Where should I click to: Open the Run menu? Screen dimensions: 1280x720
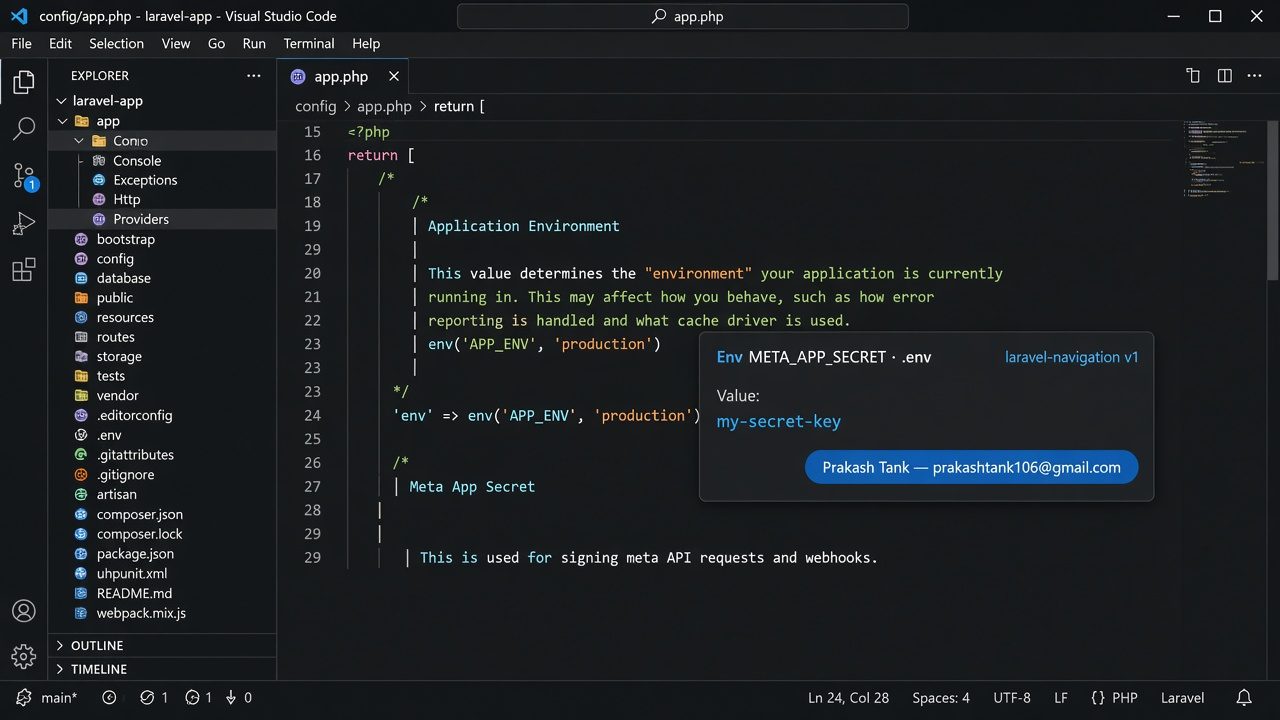click(x=254, y=44)
